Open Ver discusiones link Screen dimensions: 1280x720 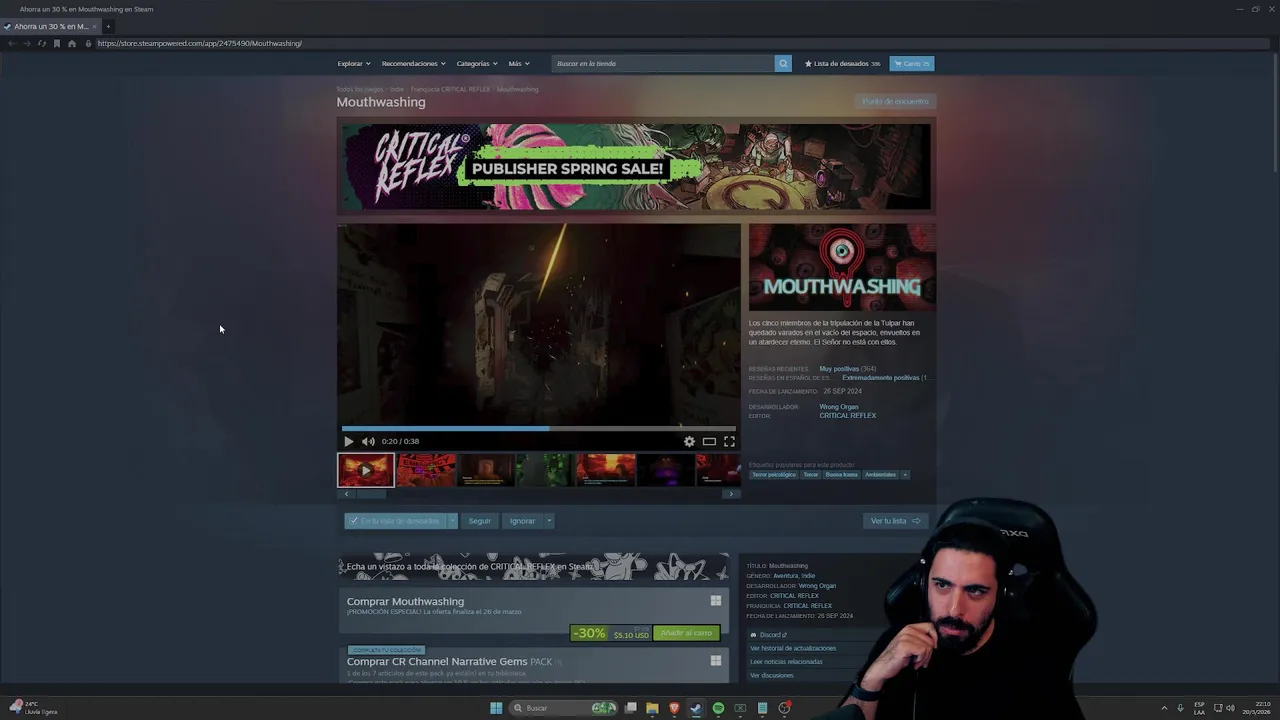click(771, 675)
